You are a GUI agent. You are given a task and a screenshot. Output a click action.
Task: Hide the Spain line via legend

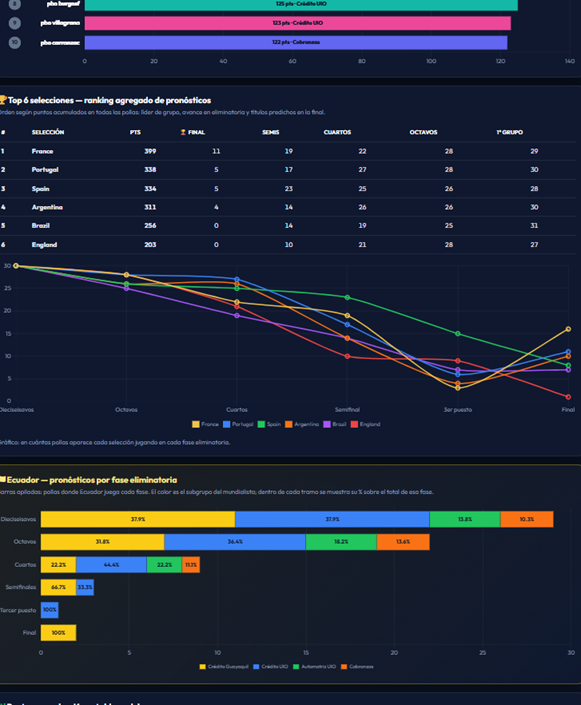tap(269, 424)
